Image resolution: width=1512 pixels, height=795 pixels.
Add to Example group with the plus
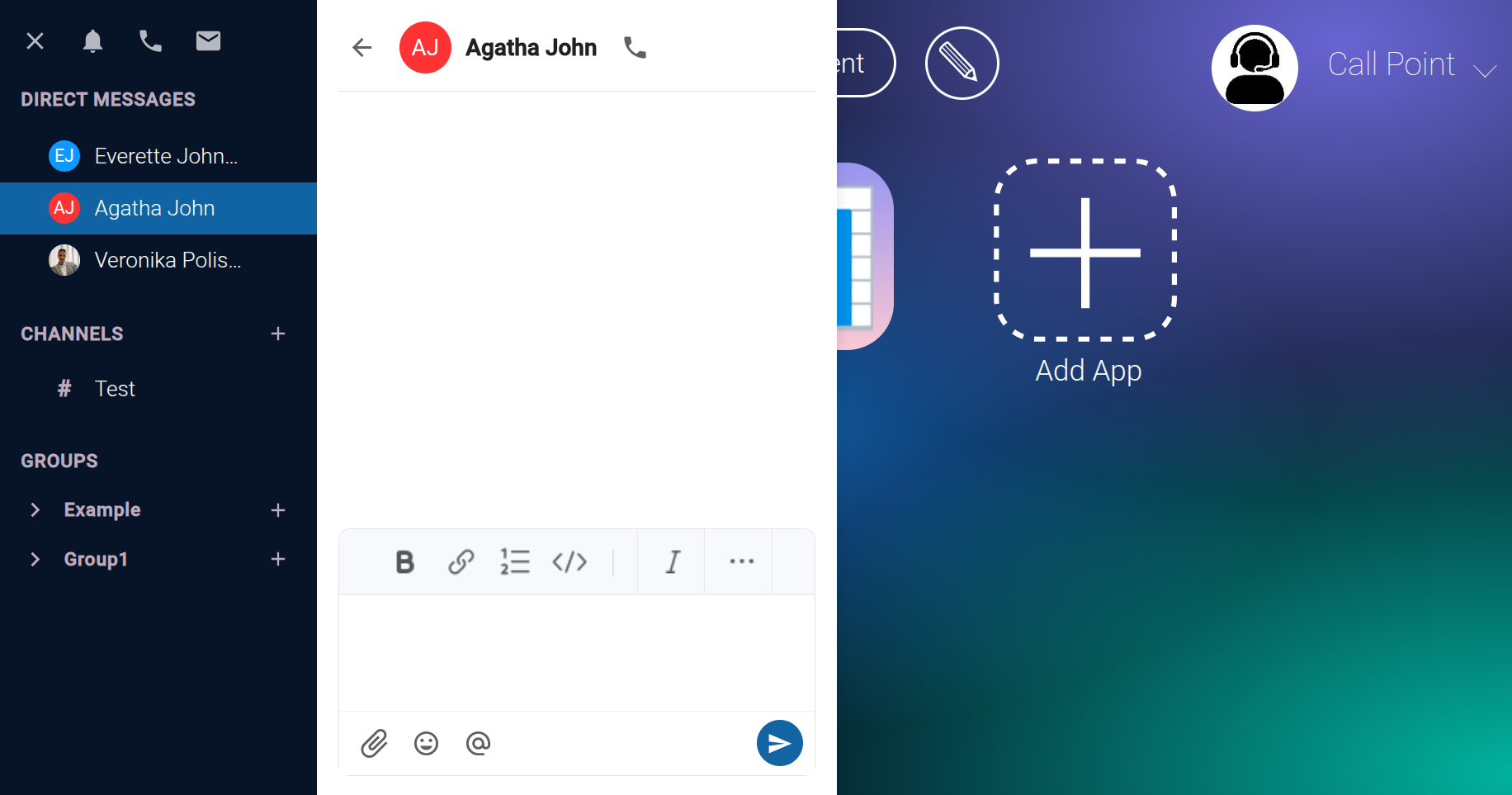tap(278, 510)
